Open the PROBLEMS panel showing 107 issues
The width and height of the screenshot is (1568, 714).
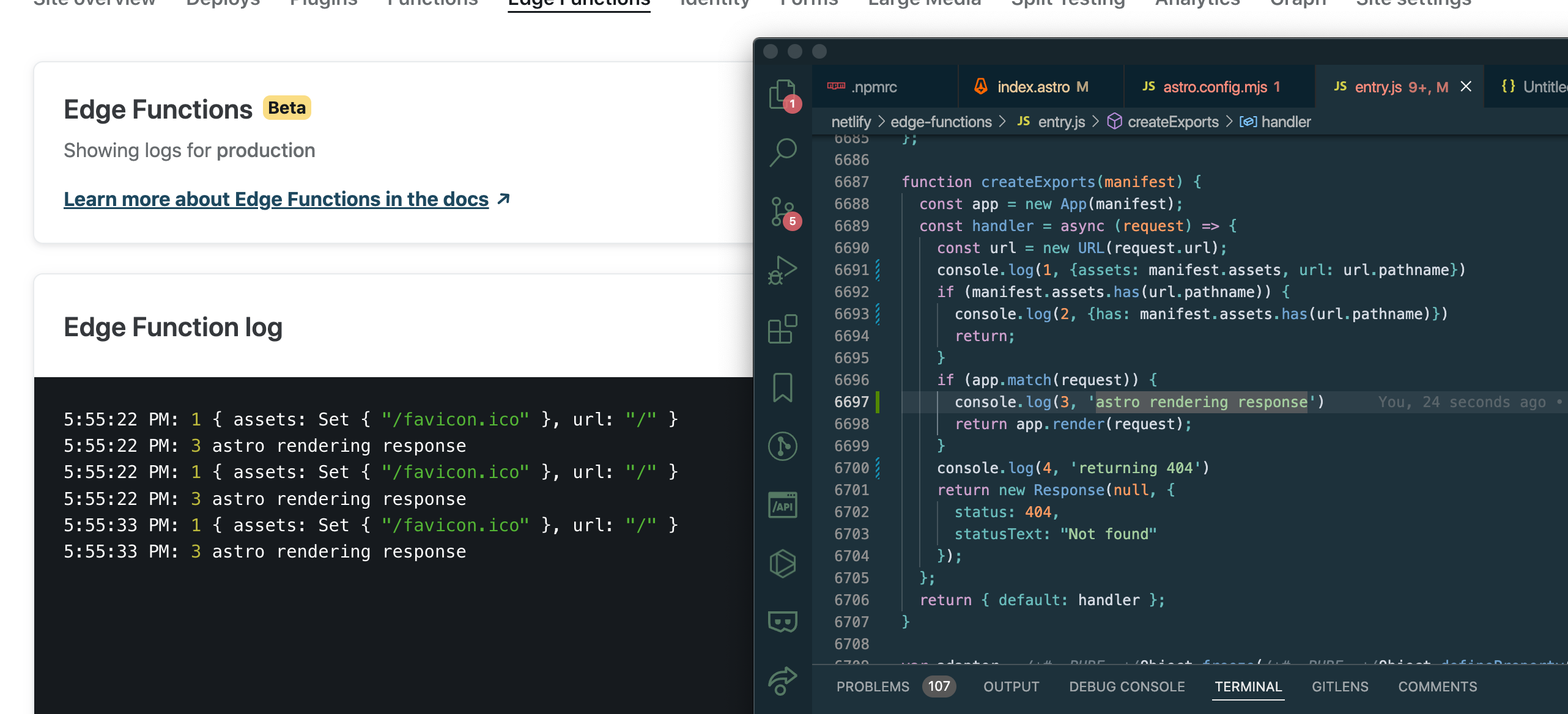(x=874, y=686)
